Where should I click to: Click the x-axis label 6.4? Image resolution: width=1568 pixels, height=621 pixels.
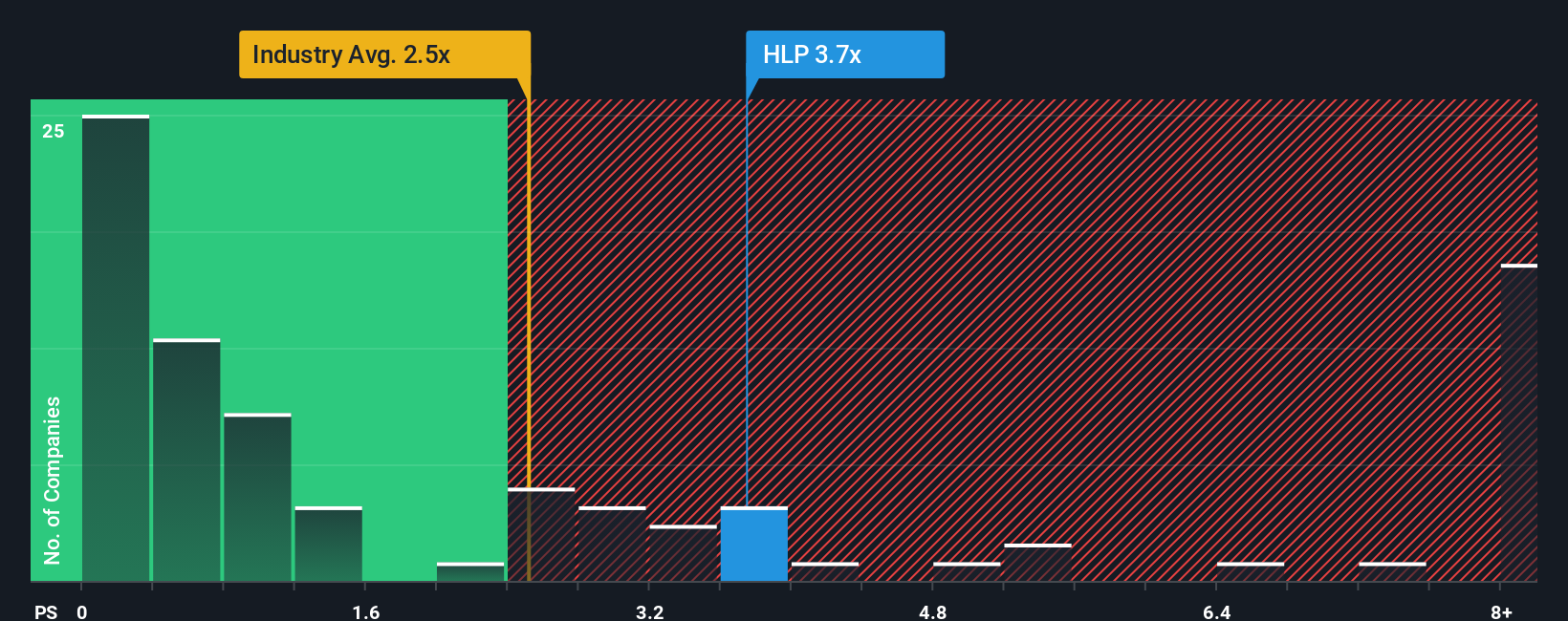pos(1217,611)
